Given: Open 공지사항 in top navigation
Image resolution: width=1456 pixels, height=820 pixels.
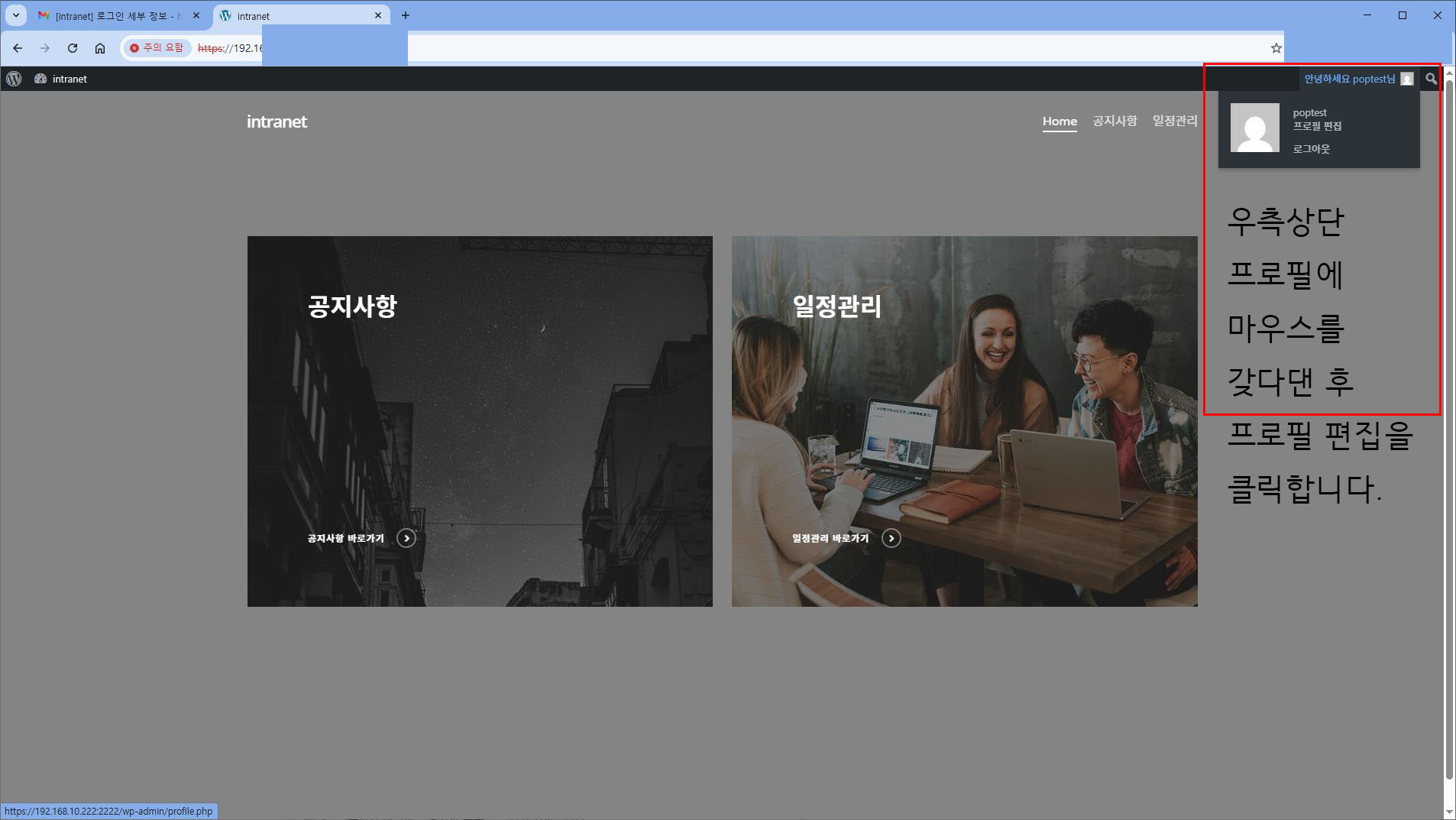Looking at the screenshot, I should pos(1115,121).
